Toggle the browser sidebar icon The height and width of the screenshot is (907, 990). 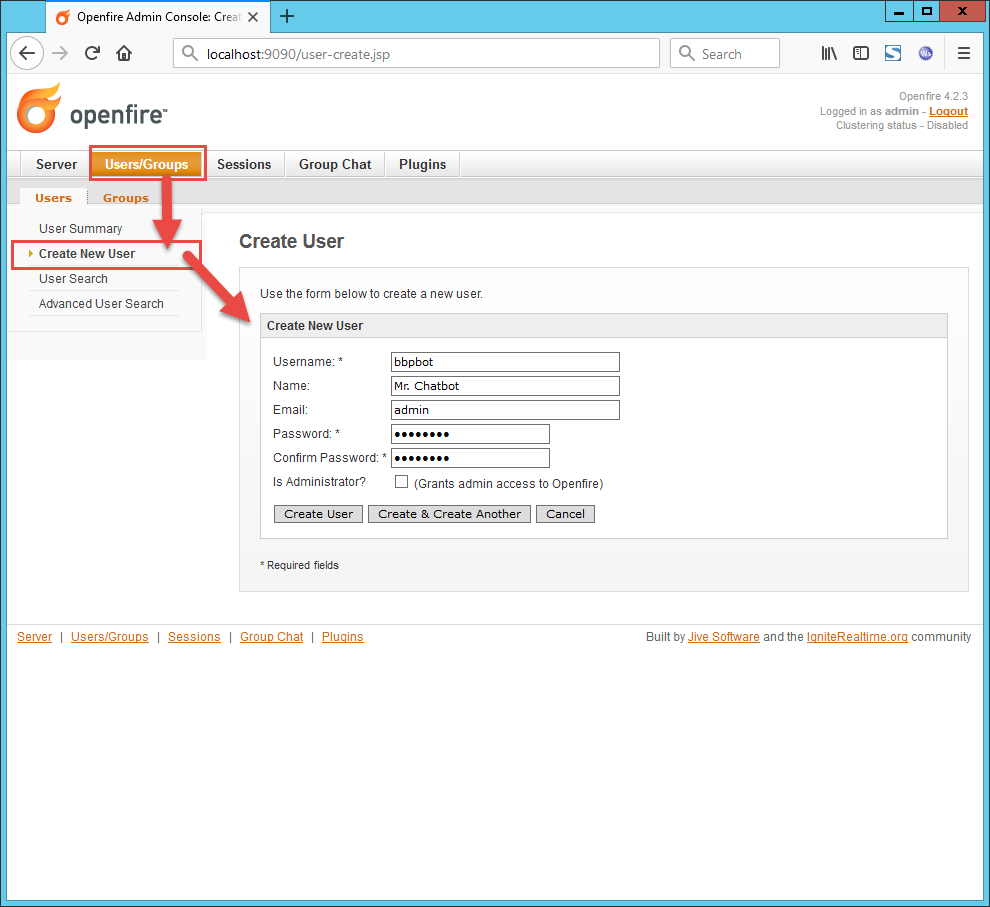[861, 54]
